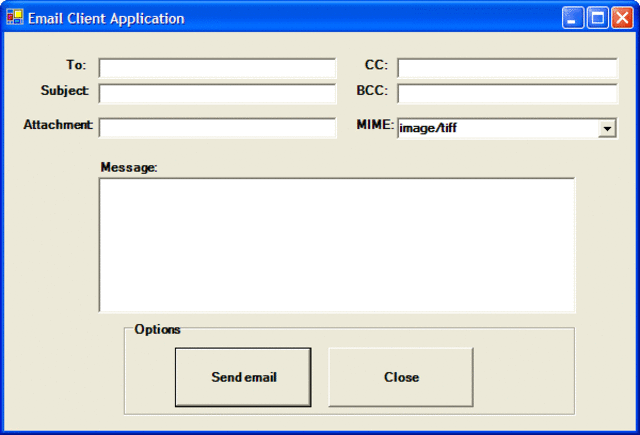The image size is (640, 435).
Task: Open the MIME type dropdown arrow
Action: coord(607,129)
